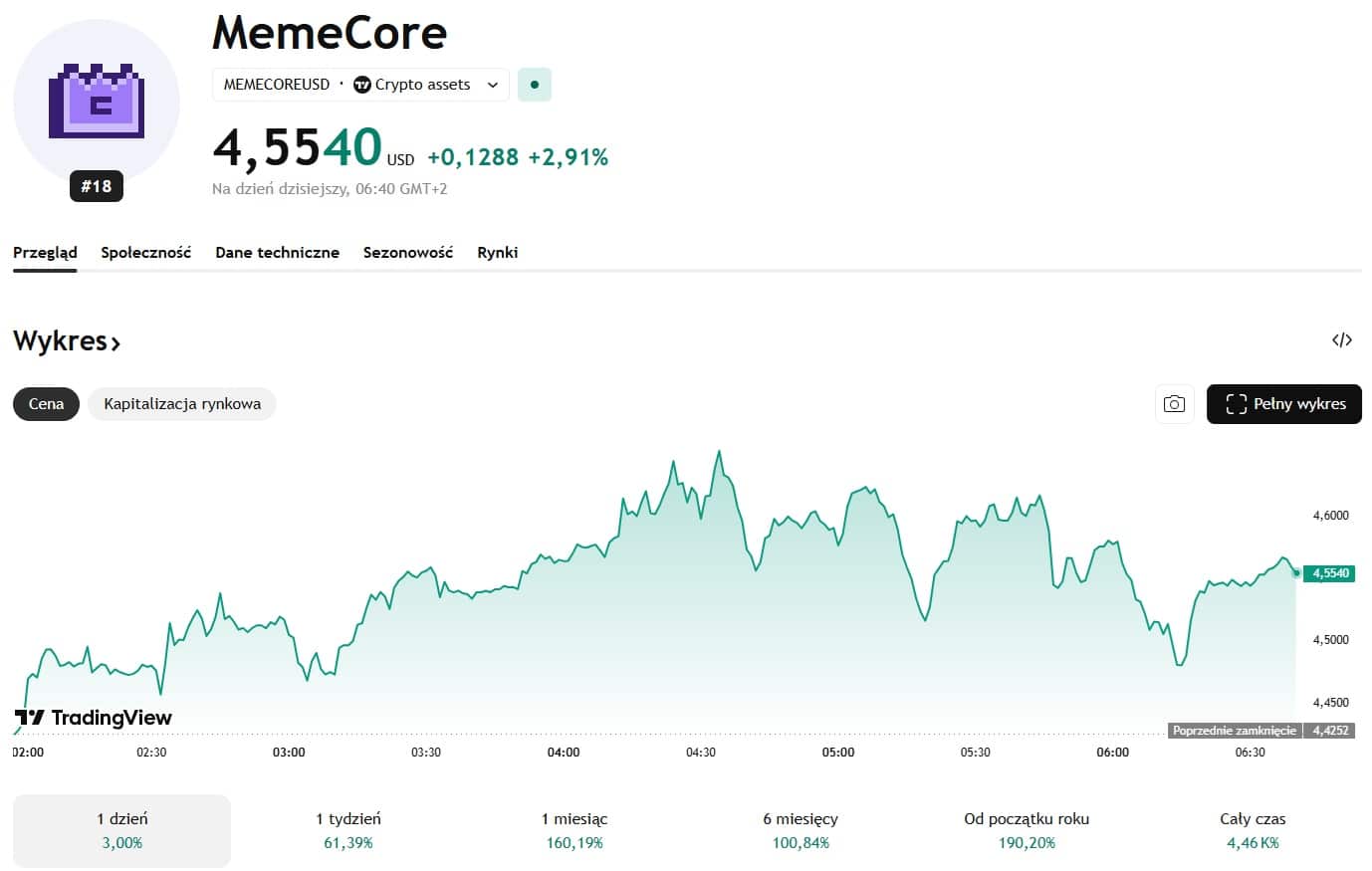
Task: Open Pełny wykres full chart
Action: point(1283,404)
